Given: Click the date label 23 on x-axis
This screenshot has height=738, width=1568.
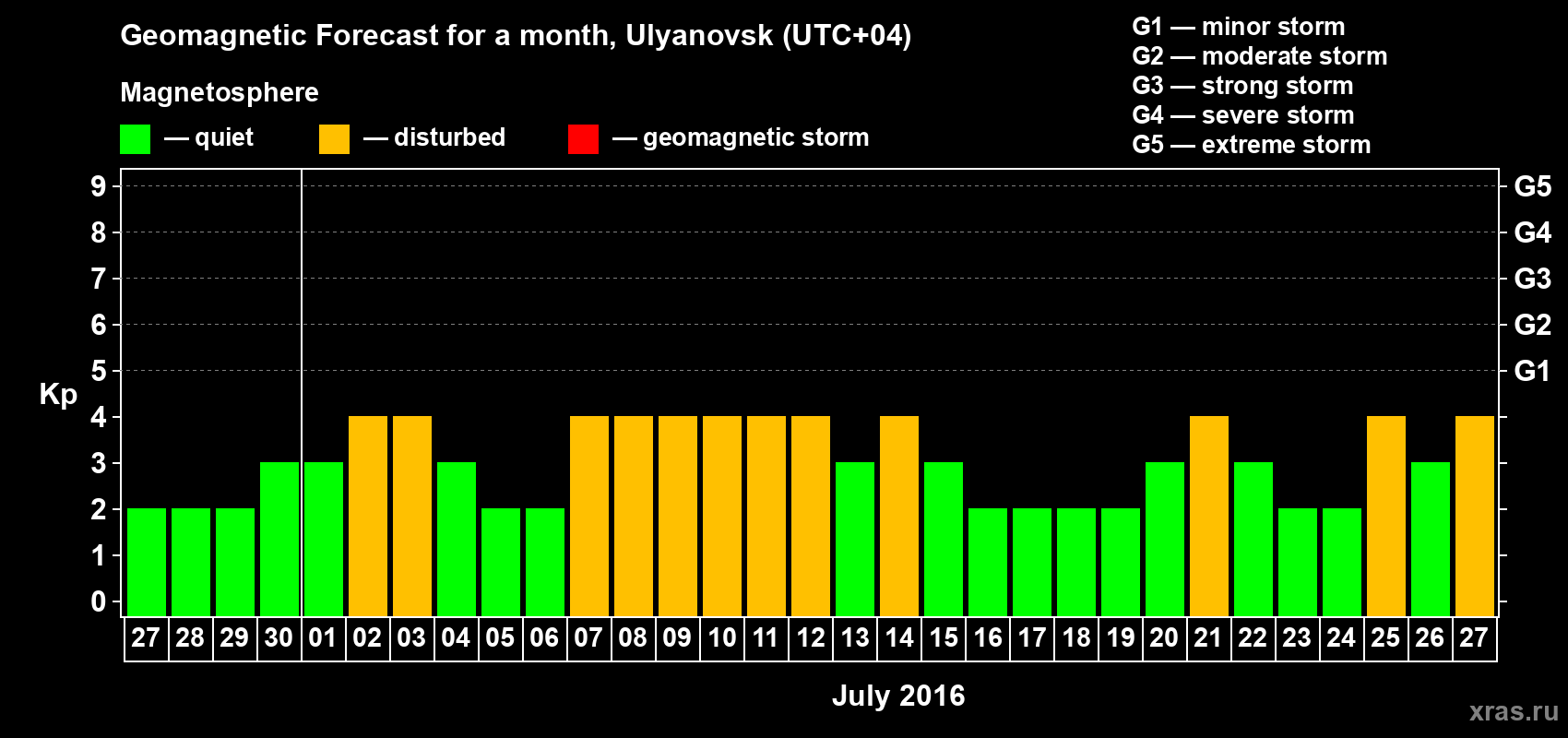Looking at the screenshot, I should [1297, 638].
